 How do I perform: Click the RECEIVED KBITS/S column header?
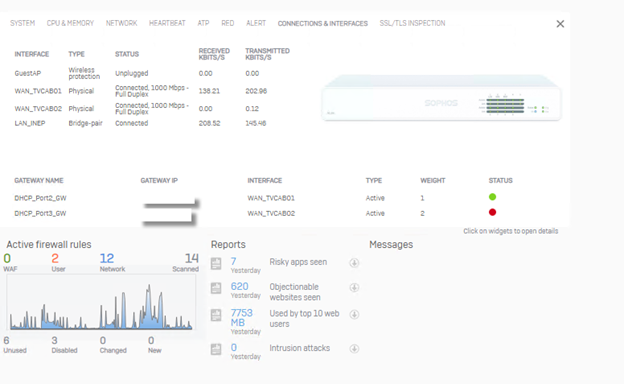214,54
